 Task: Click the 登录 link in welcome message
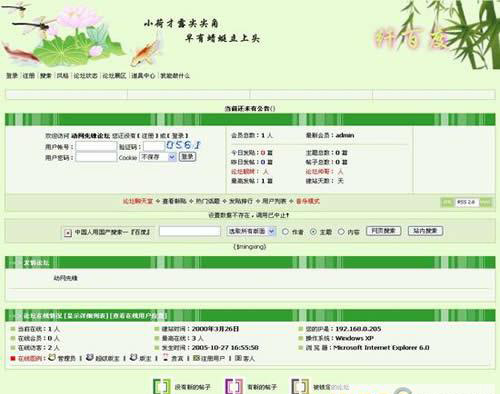point(178,136)
